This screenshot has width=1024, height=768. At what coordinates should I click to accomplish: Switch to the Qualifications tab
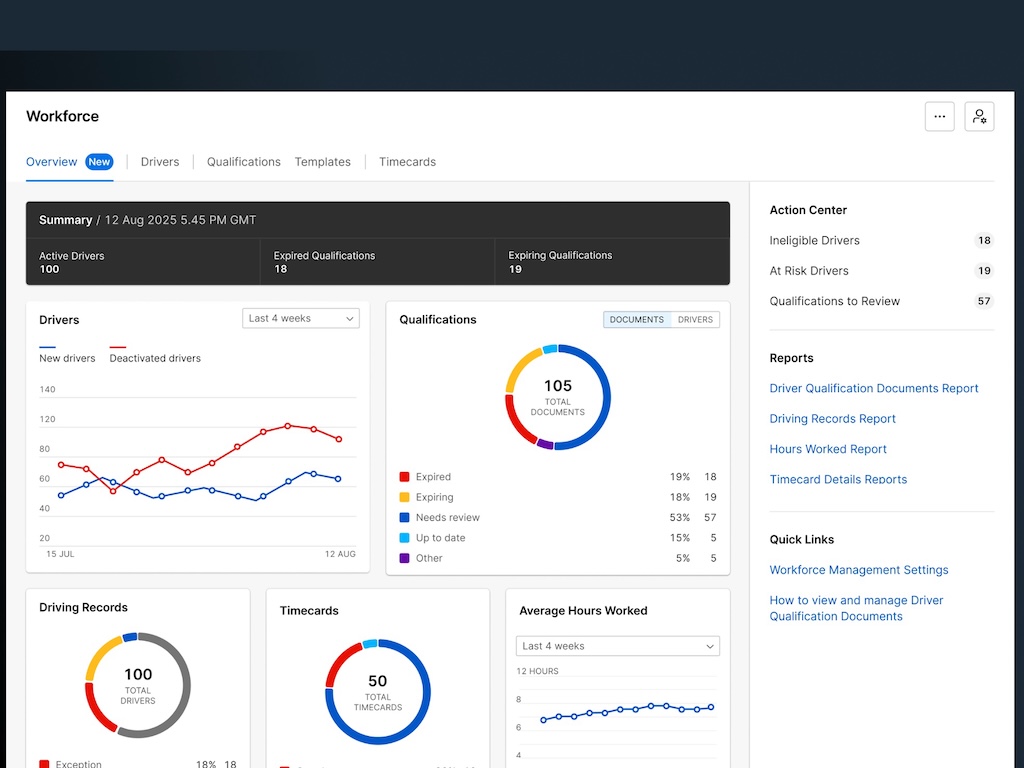coord(244,162)
